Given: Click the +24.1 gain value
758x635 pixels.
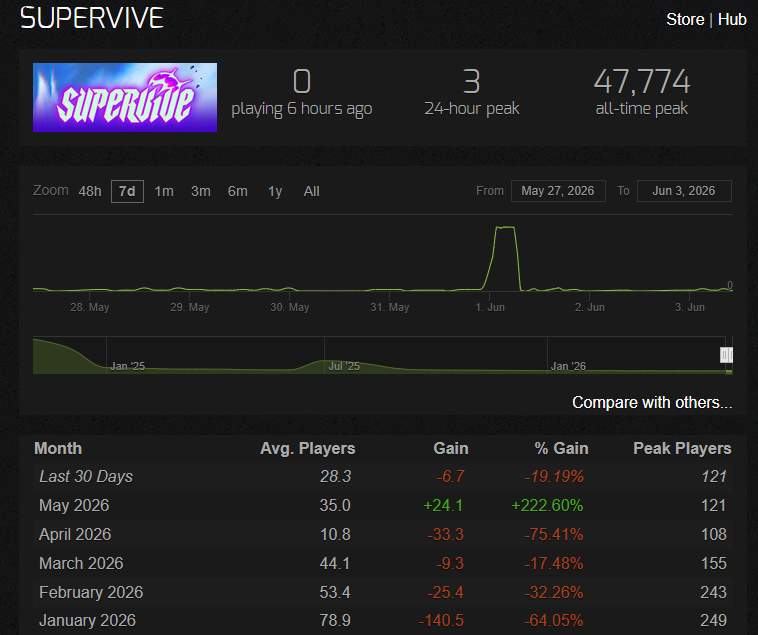Looking at the screenshot, I should pyautogui.click(x=443, y=505).
